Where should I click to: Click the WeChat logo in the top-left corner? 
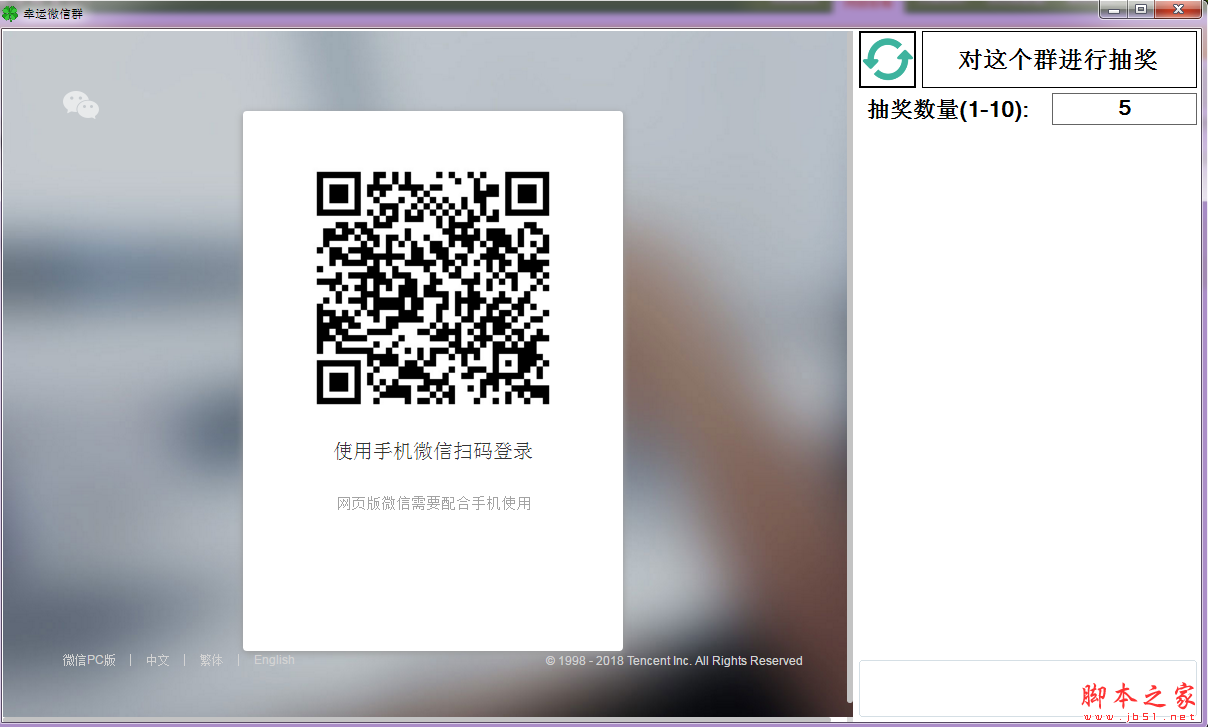[x=80, y=105]
